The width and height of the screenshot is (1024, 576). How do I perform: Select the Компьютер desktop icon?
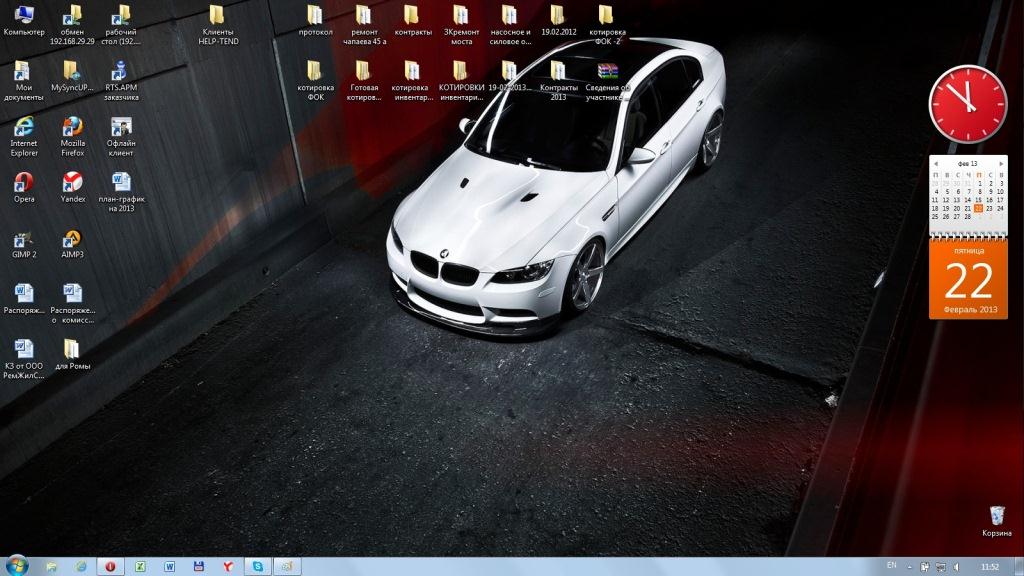(x=24, y=16)
